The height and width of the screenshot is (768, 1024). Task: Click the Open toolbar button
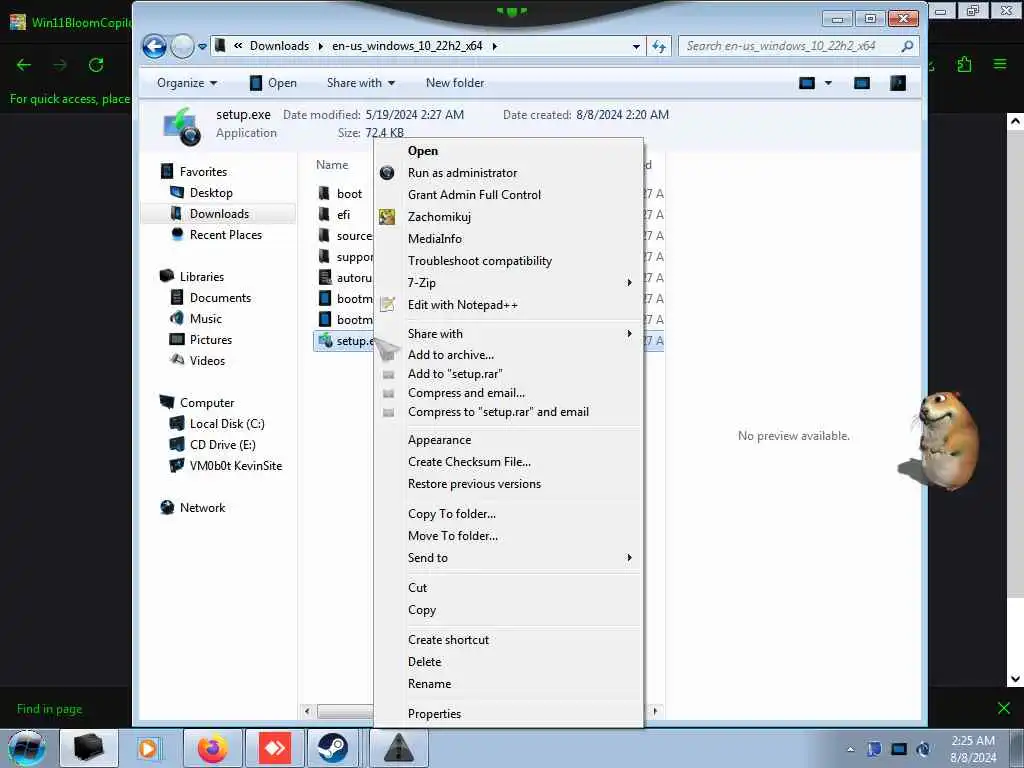pyautogui.click(x=274, y=83)
